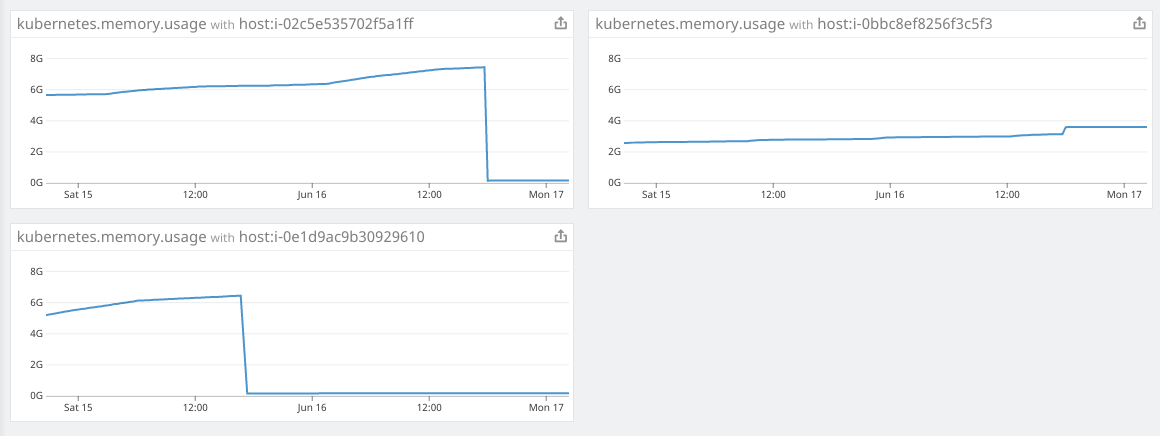Click "Sat 15" on the i-0e1d9ac9b30929610 graph axis
Viewport: 1160px width, 436px height.
tap(78, 408)
